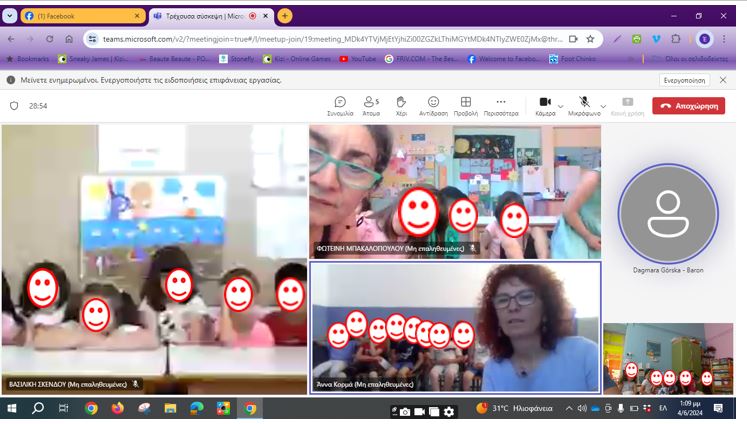
Task: Open the Αντίδραση reactions menu
Action: coord(433,105)
